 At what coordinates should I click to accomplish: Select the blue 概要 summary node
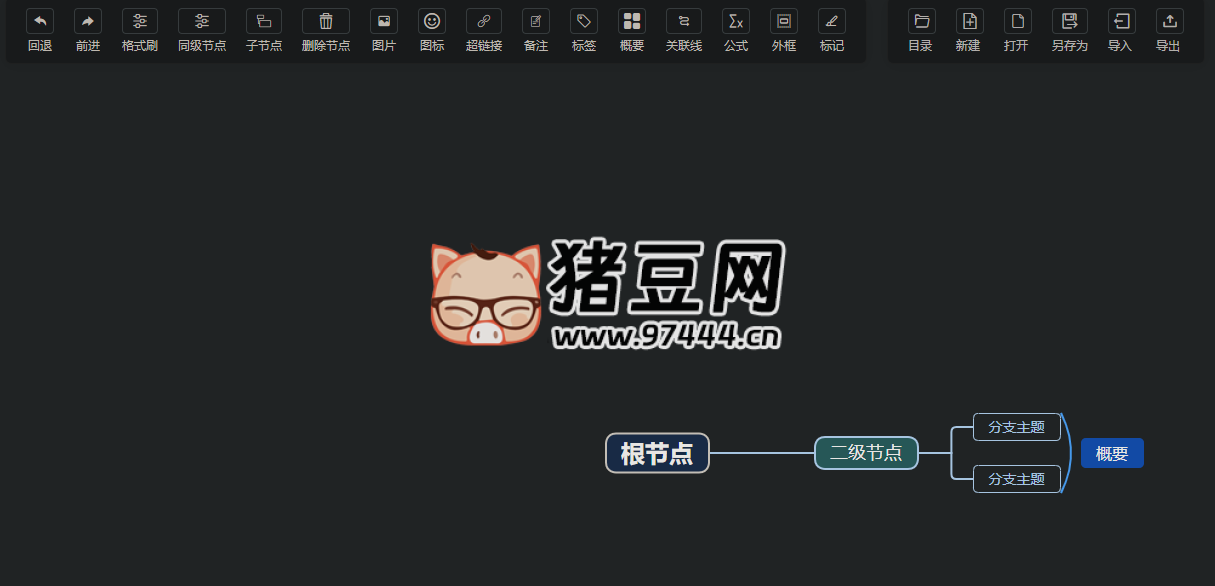(x=1112, y=453)
